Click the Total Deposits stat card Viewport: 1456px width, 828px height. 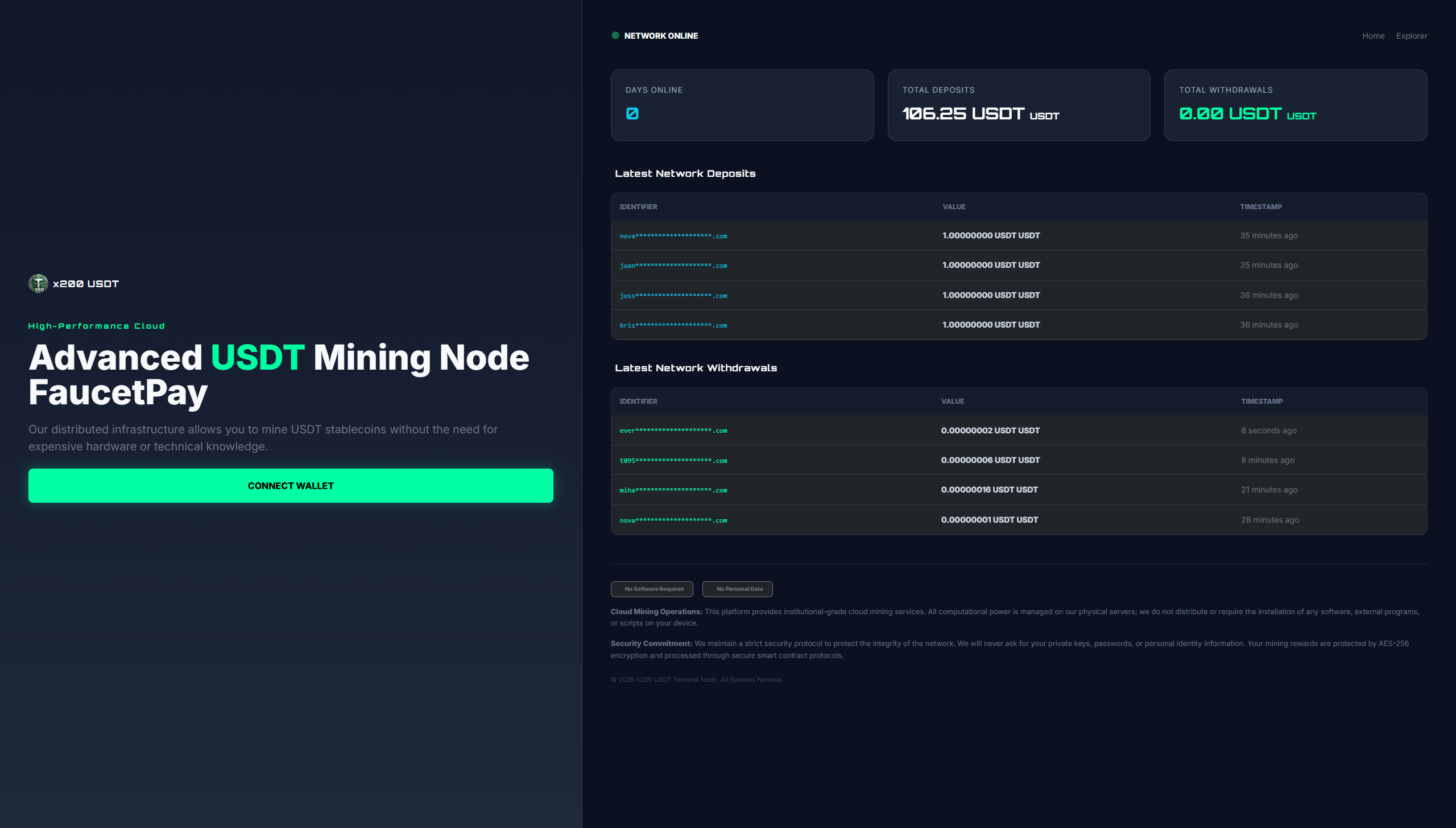(x=1019, y=105)
